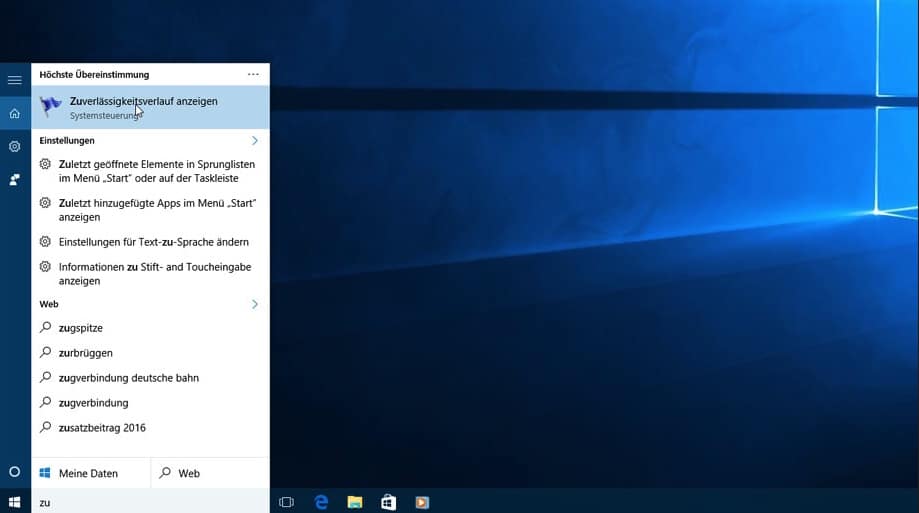Image resolution: width=919 pixels, height=513 pixels.
Task: Expand the Einstellungen results section arrow
Action: 255,141
